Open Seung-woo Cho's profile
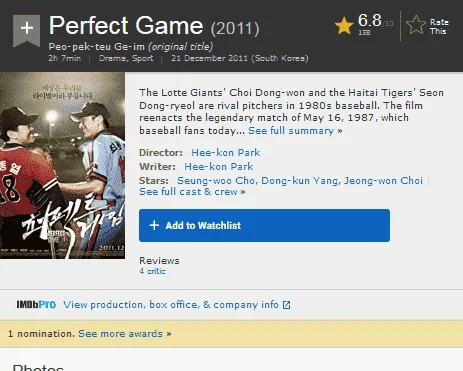This screenshot has width=463, height=371. pyautogui.click(x=217, y=181)
